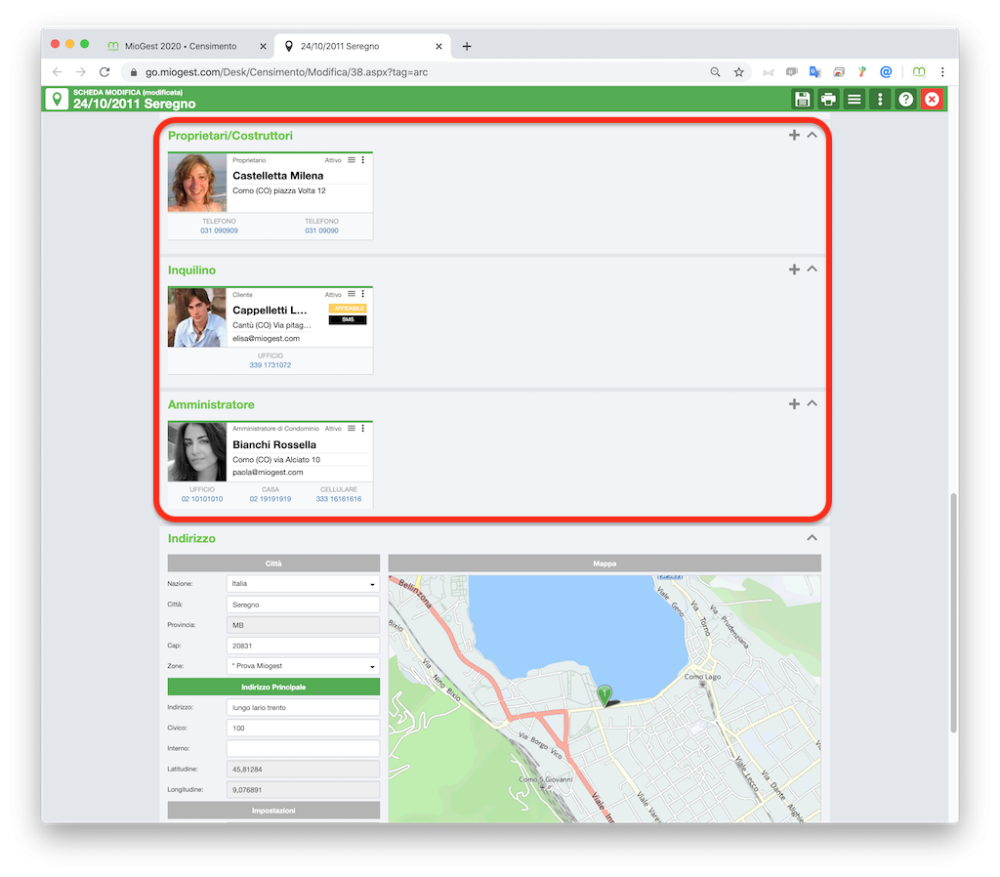Click the Città input field with Seregno
This screenshot has height=877, width=1000.
point(303,604)
